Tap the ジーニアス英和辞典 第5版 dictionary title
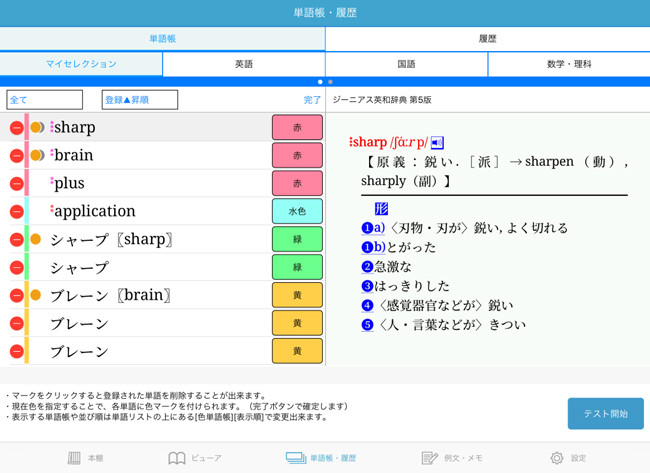 [382, 100]
